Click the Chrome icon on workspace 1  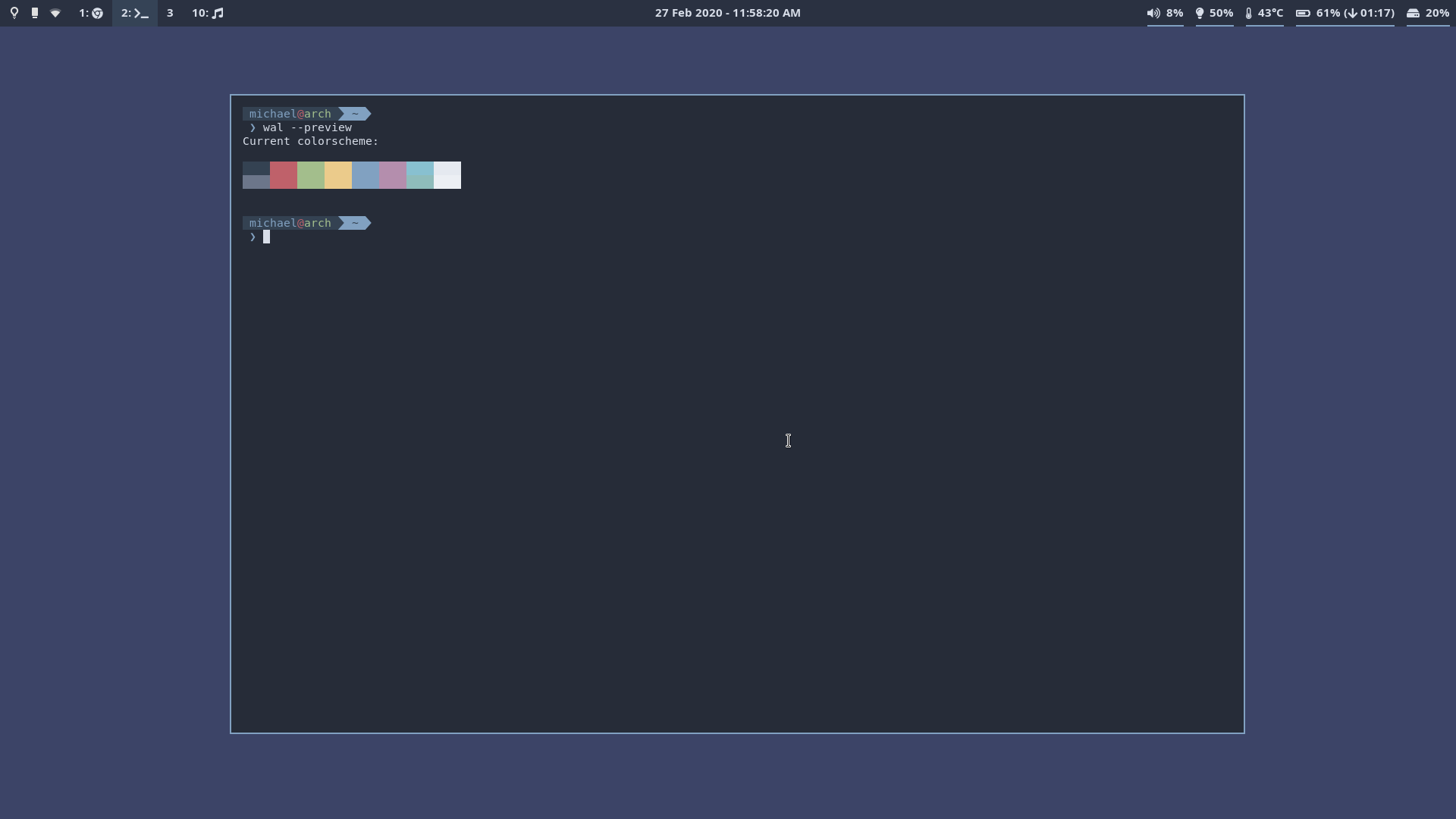coord(98,13)
